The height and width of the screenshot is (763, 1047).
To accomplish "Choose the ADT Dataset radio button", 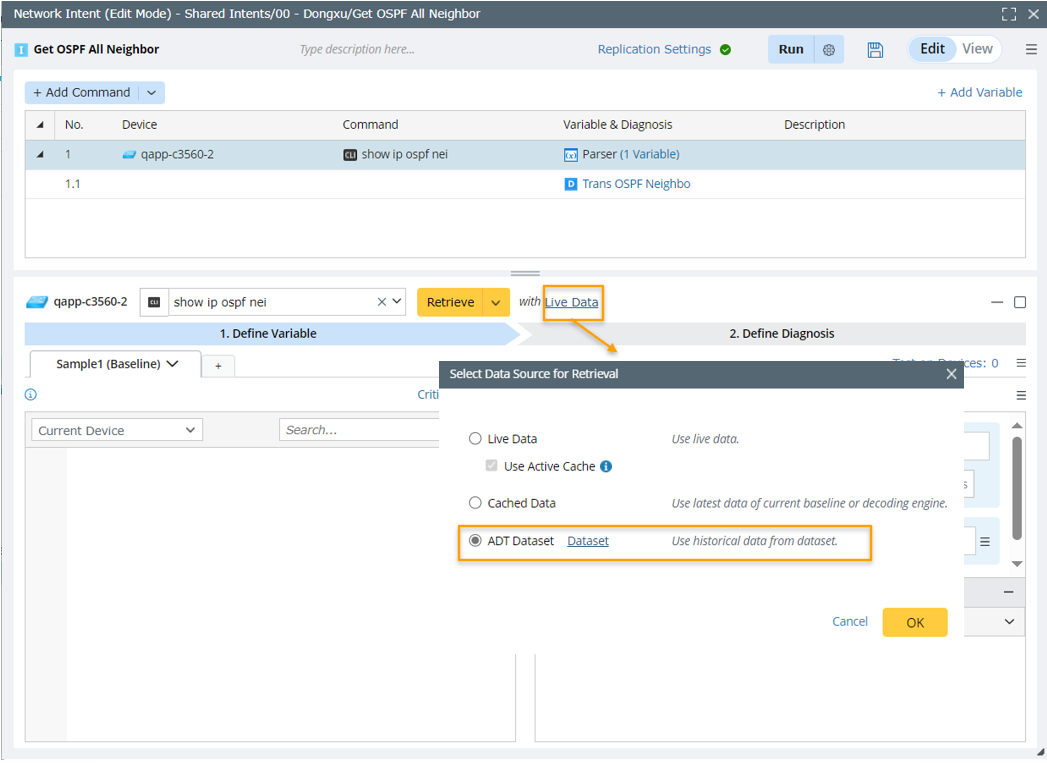I will click(x=475, y=541).
